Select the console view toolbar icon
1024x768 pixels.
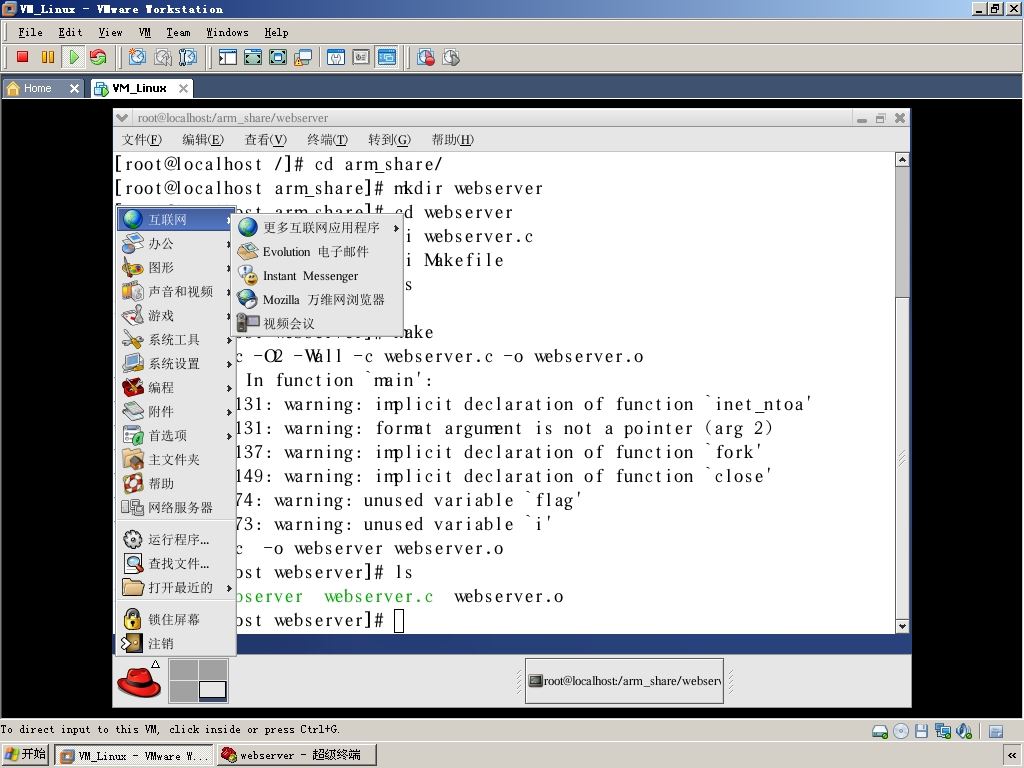click(x=387, y=57)
